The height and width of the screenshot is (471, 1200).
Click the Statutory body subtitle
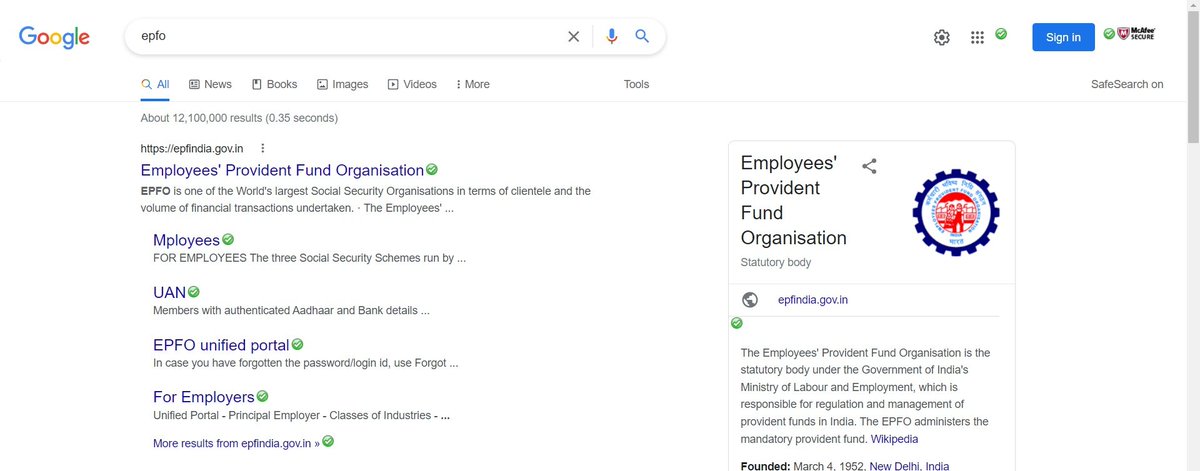[x=776, y=262]
